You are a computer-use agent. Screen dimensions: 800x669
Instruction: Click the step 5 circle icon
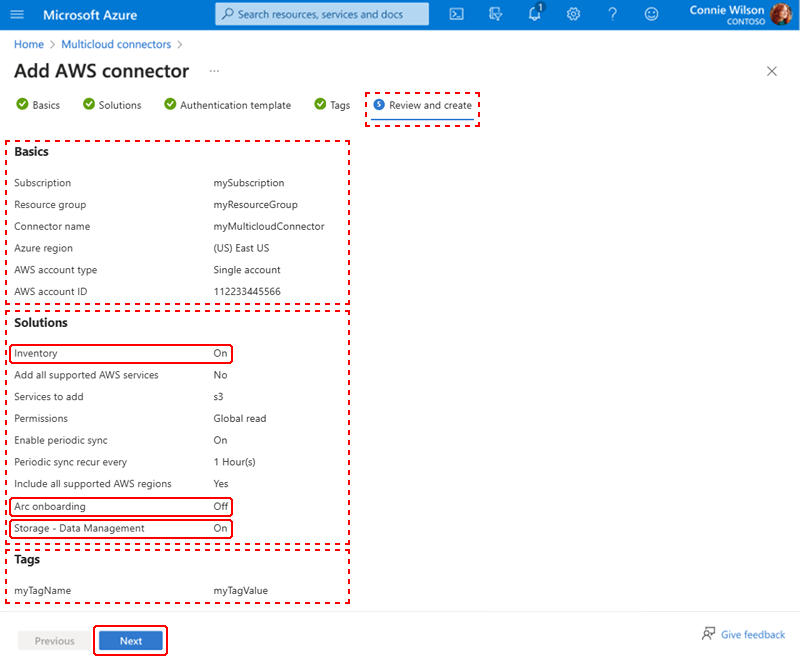pyautogui.click(x=379, y=105)
